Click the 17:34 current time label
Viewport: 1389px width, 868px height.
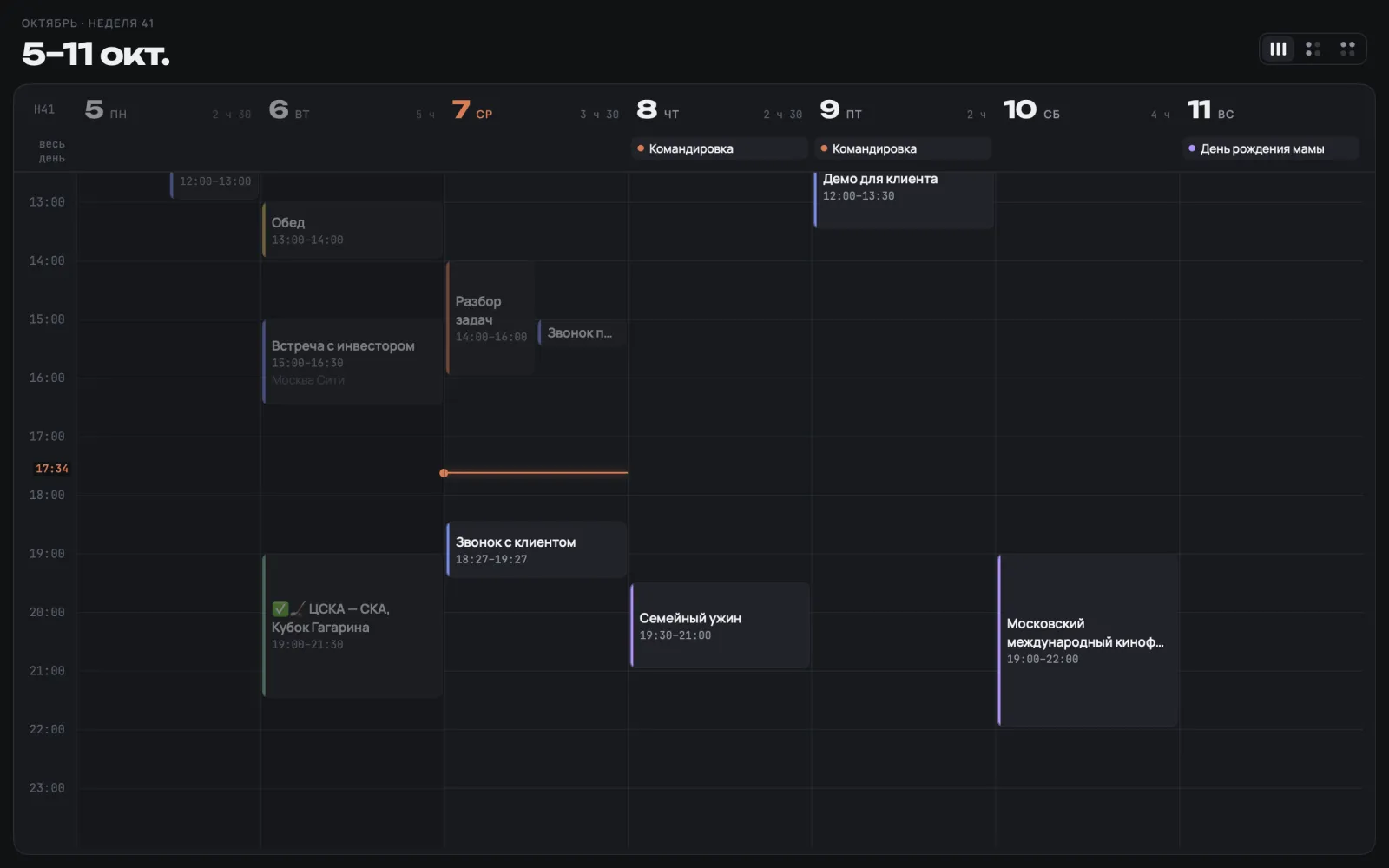pos(51,469)
